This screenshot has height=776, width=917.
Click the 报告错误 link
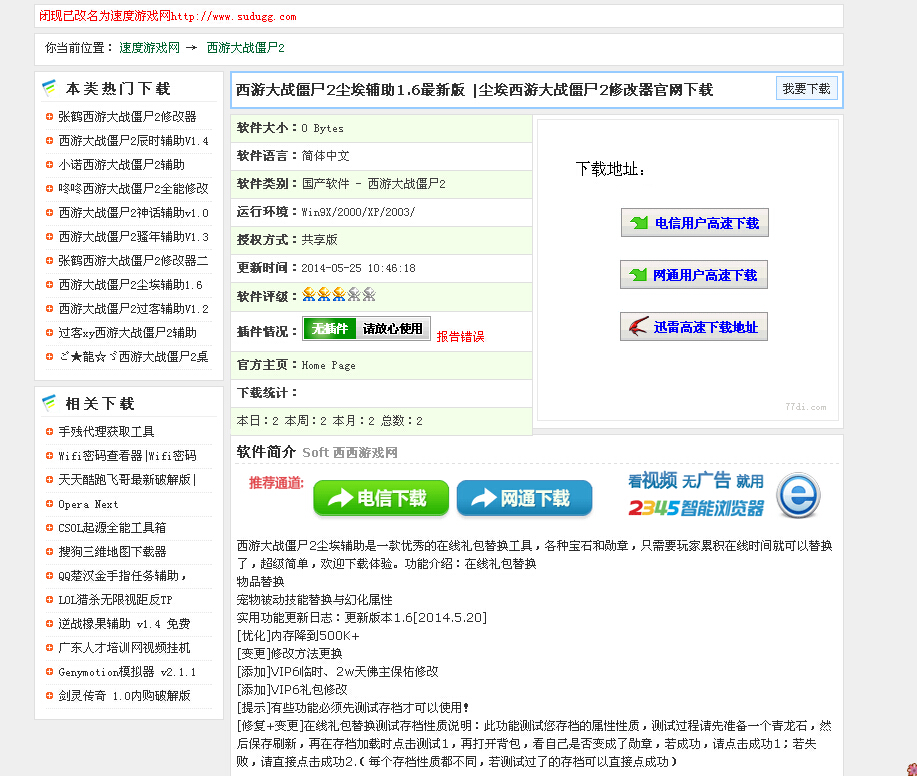pos(460,337)
